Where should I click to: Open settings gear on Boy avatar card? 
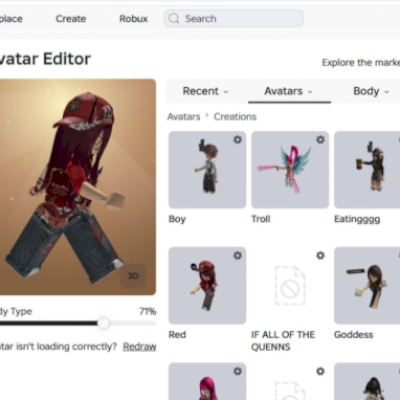tap(238, 140)
